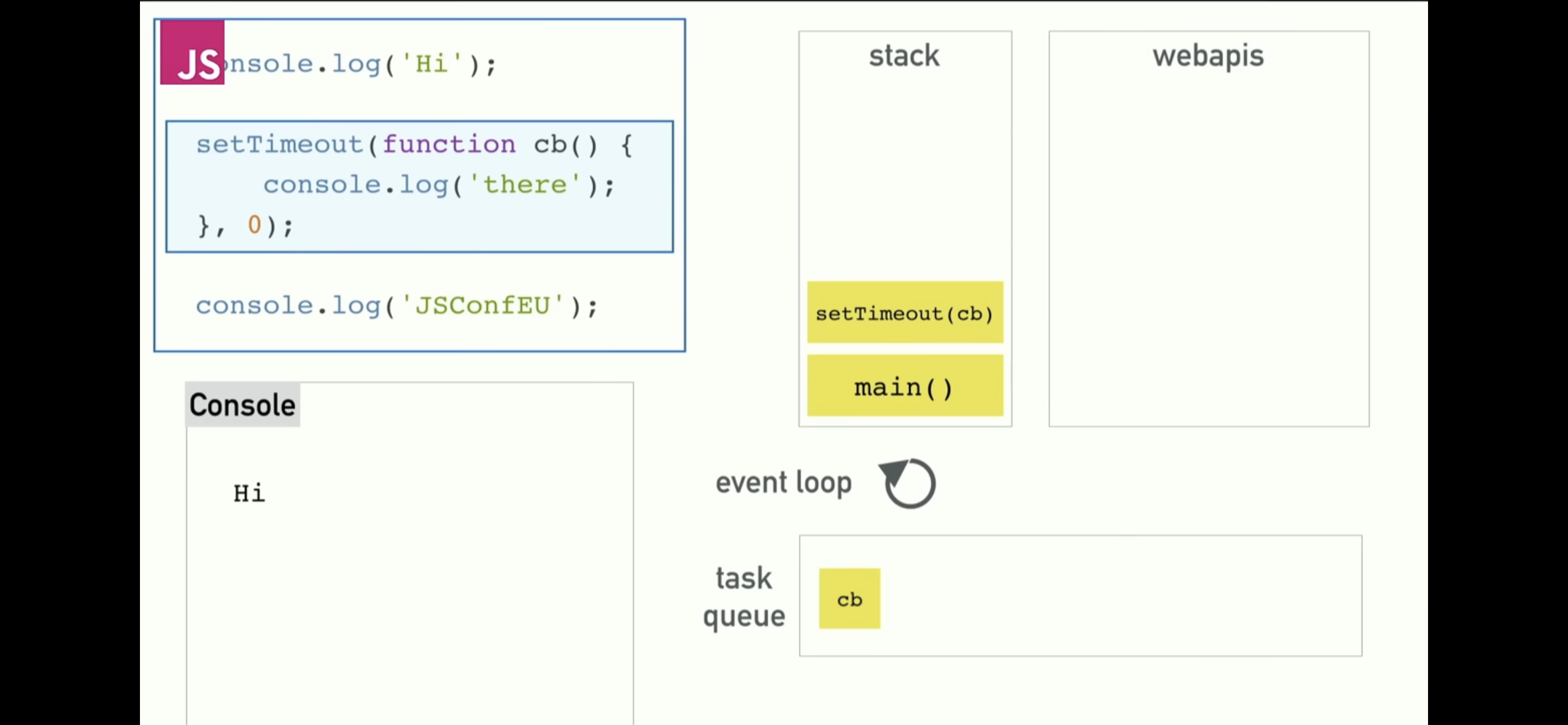
Task: Click the timeout delay value 0
Action: 254,224
